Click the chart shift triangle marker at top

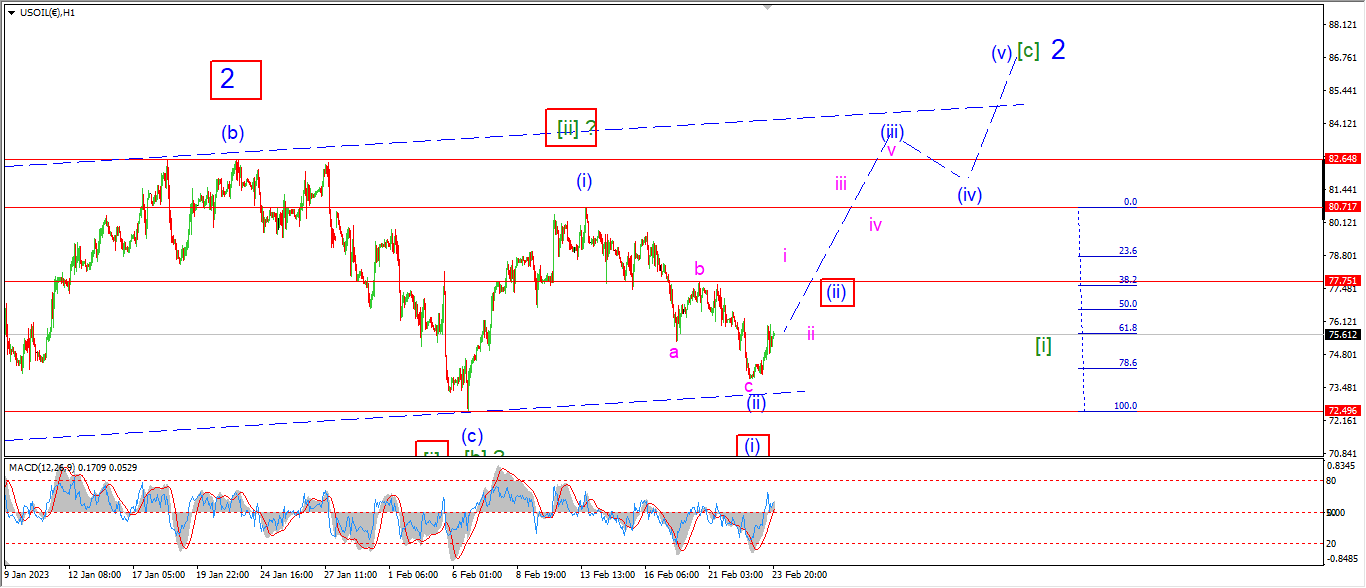point(768,8)
